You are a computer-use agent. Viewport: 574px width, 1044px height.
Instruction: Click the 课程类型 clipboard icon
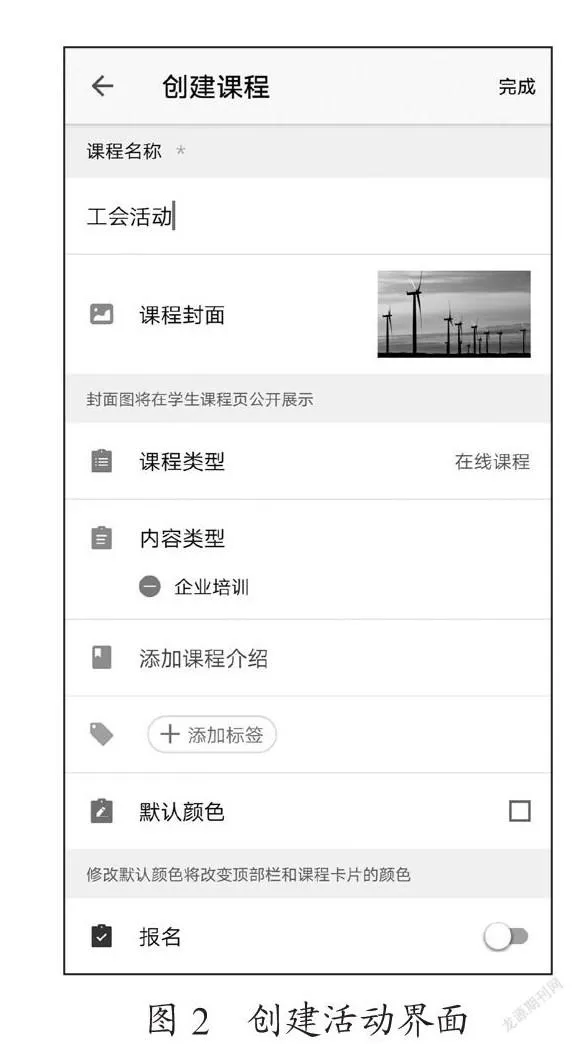[101, 461]
